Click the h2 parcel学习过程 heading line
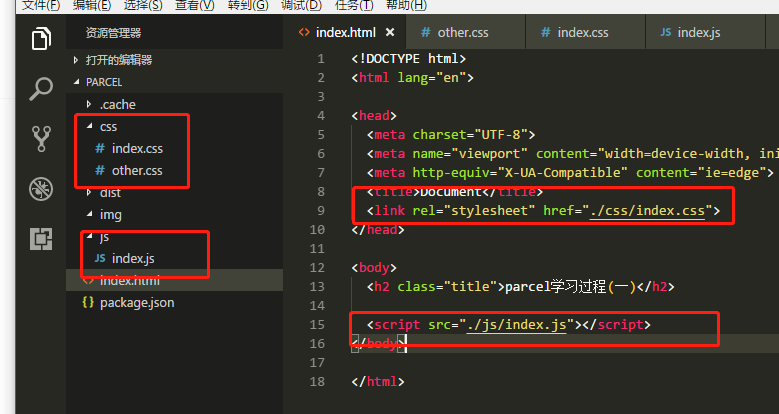779x414 pixels. point(521,287)
